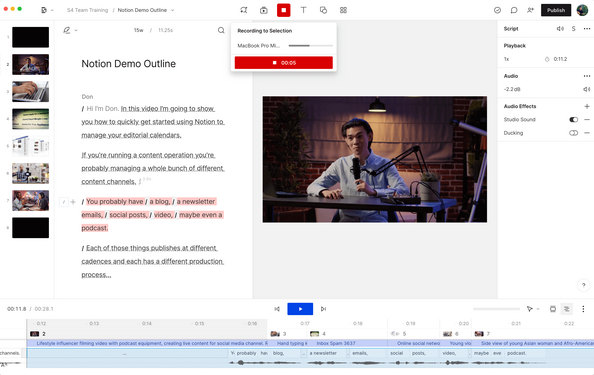Select scene 8 black thumbnail
Image resolution: width=594 pixels, height=375 pixels.
(x=30, y=228)
